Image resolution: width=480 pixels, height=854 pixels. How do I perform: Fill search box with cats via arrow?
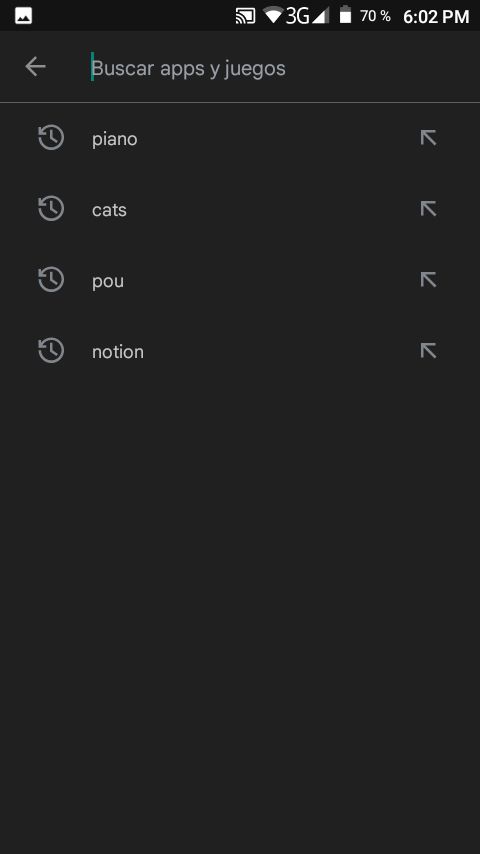point(428,209)
